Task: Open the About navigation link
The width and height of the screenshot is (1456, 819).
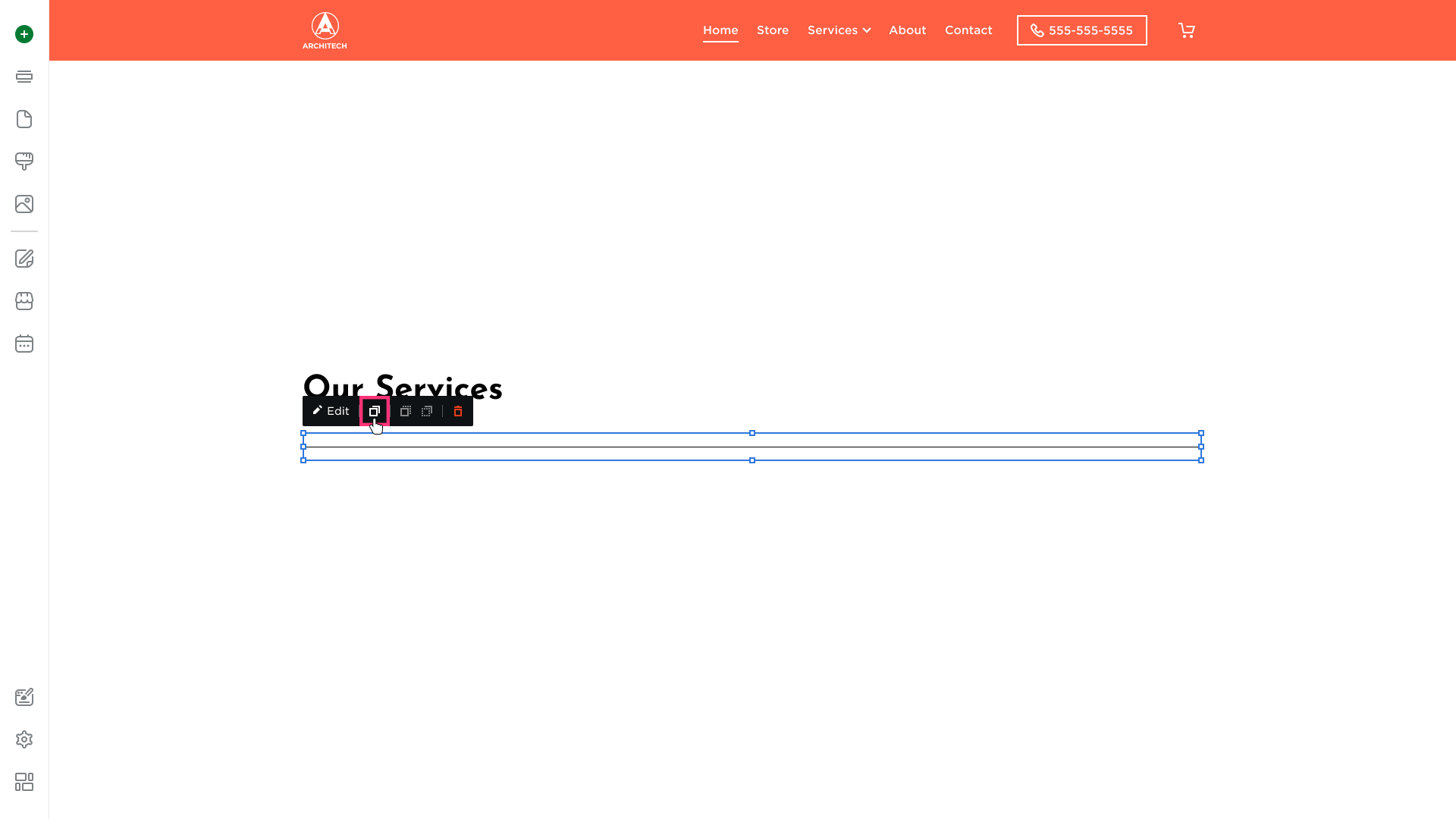Action: click(x=908, y=30)
